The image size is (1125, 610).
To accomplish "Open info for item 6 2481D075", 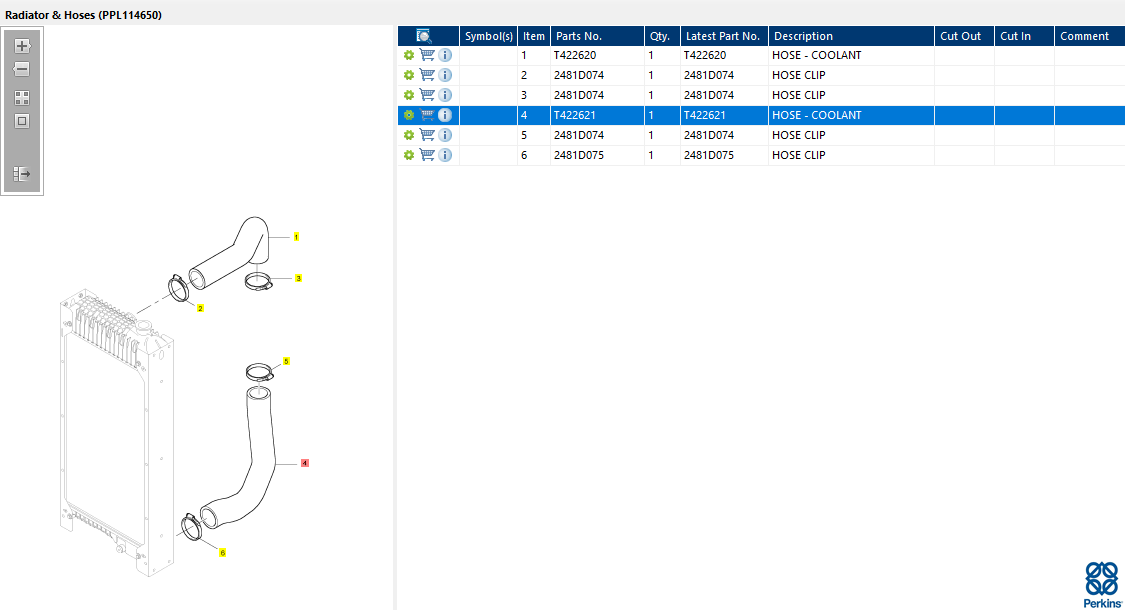I will (x=445, y=155).
